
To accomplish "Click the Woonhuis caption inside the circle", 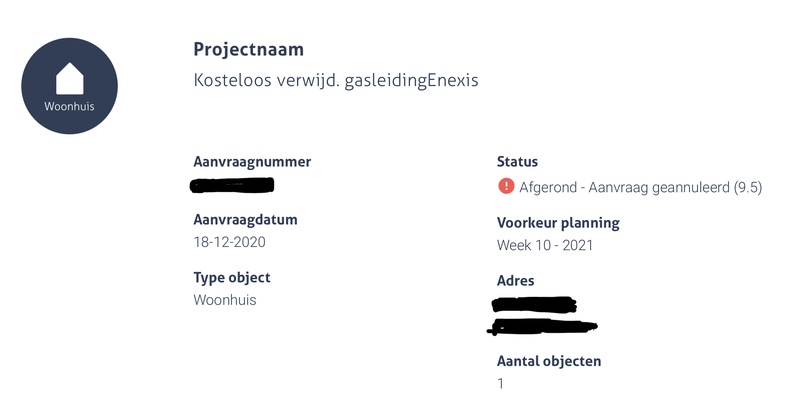I will [69, 106].
